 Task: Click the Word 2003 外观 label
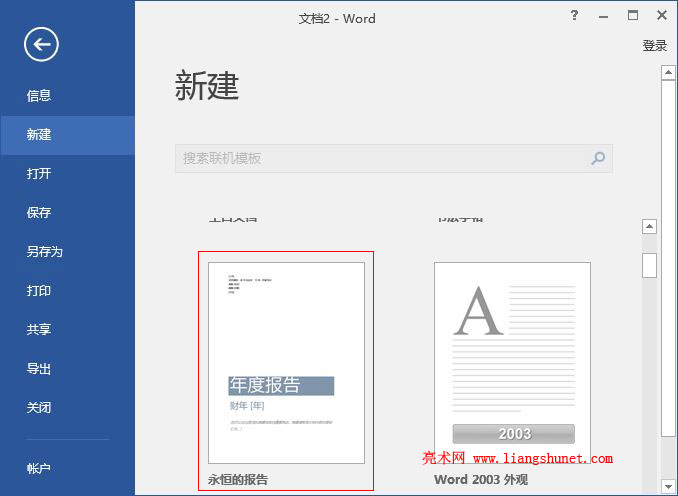coord(481,480)
